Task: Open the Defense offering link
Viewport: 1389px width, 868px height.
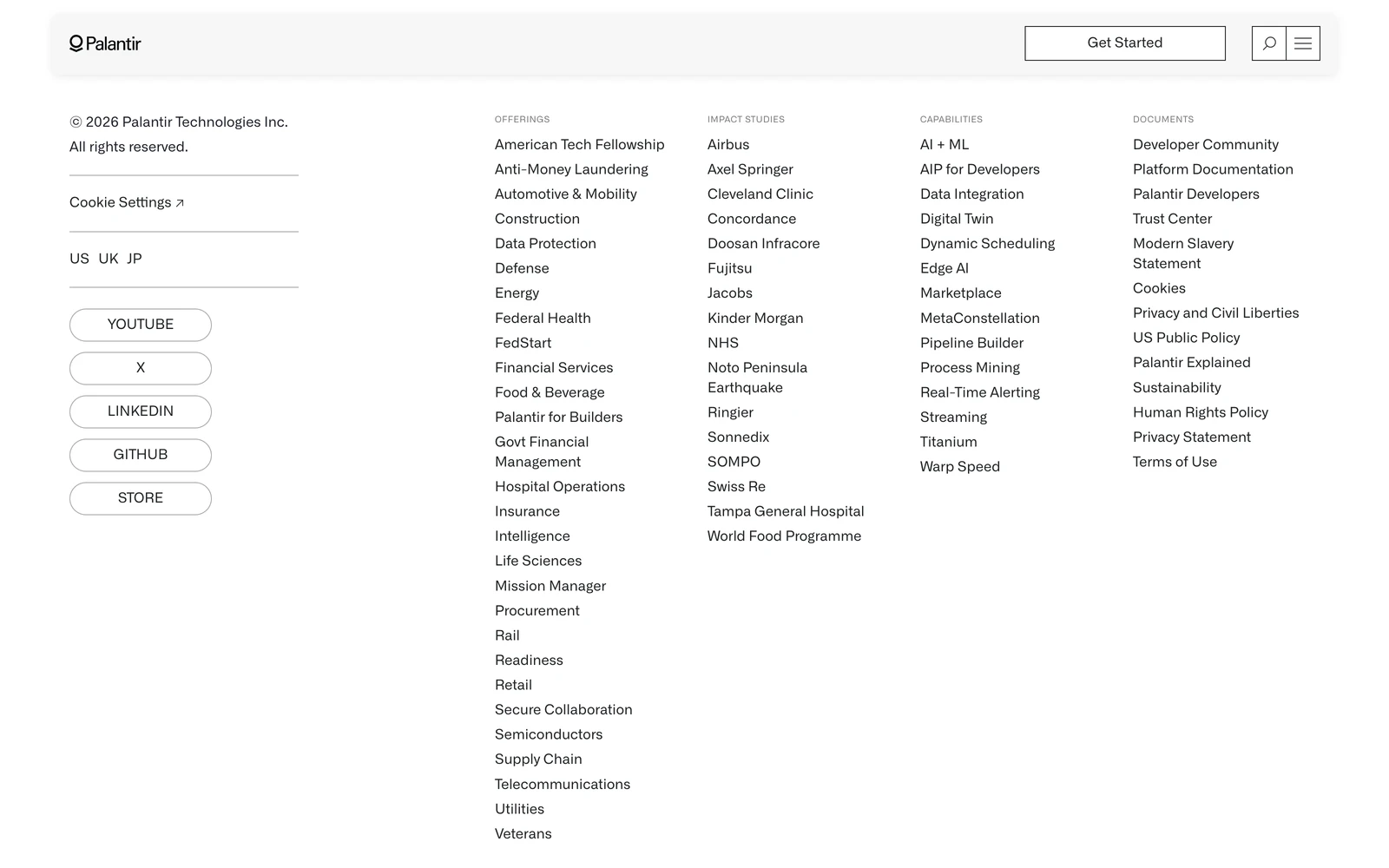Action: pyautogui.click(x=522, y=268)
